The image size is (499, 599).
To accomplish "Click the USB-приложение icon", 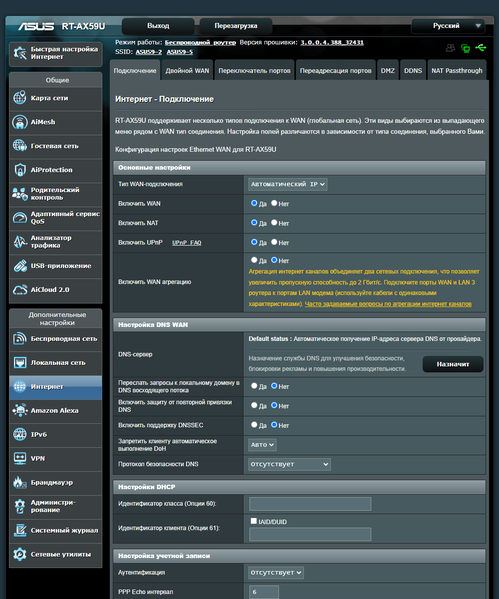I will [x=19, y=266].
